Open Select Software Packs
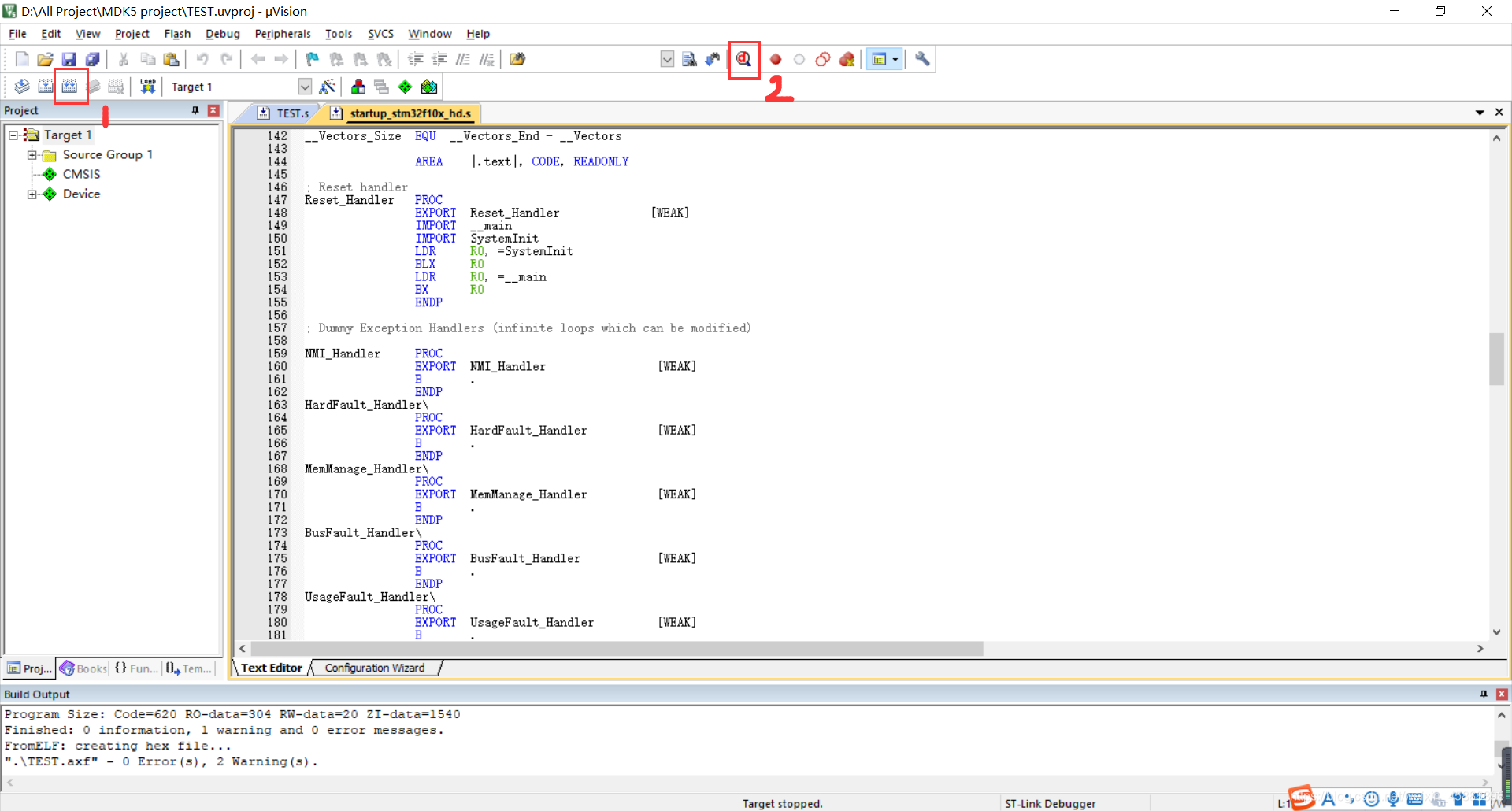1512x811 pixels. [x=429, y=87]
